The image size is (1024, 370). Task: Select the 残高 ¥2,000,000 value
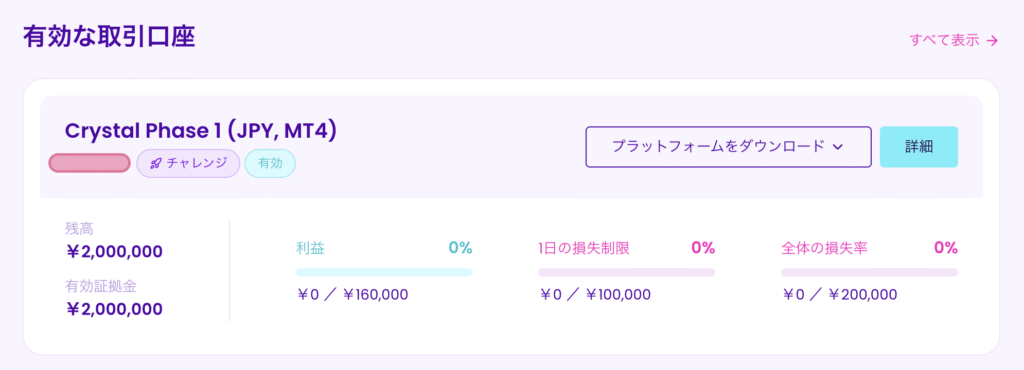[114, 252]
